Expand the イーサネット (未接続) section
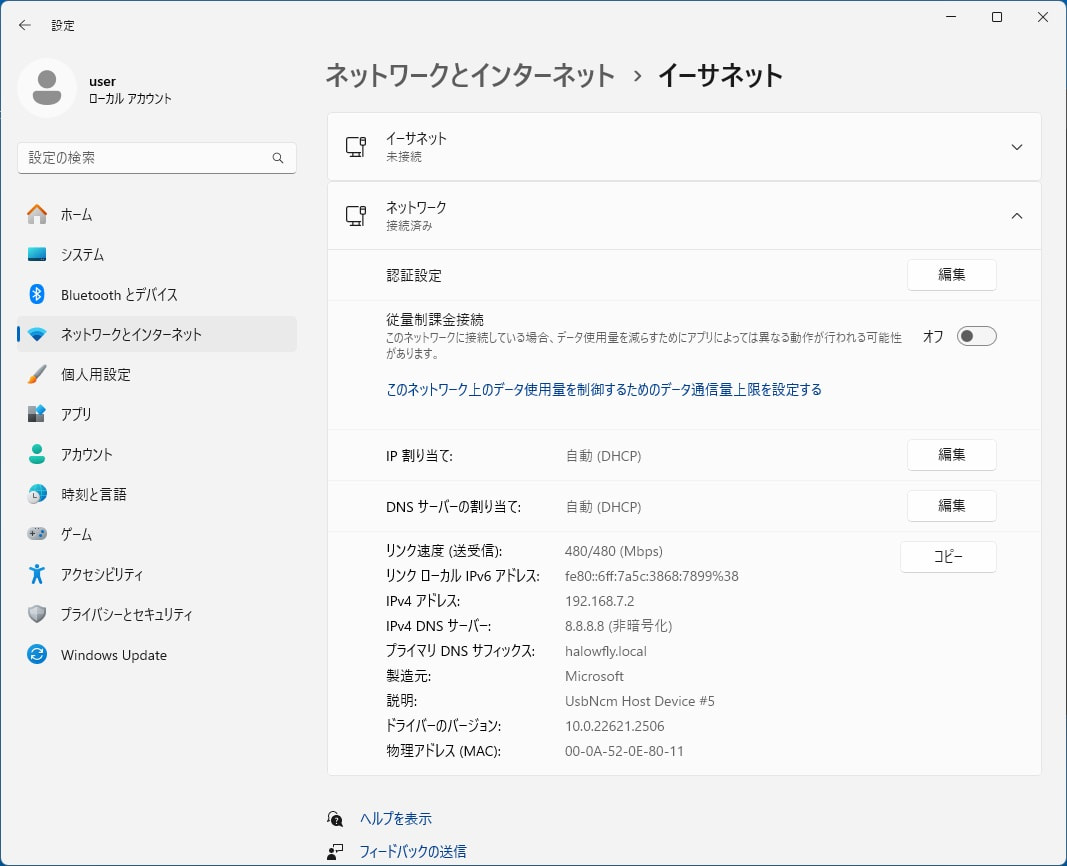 pos(1016,147)
